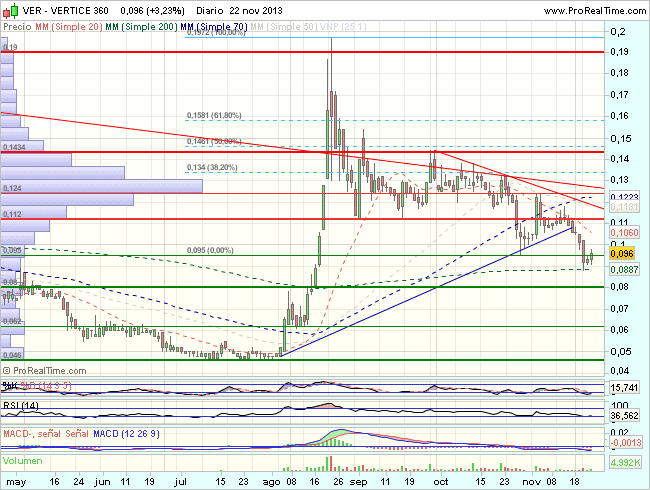Click the green 0,0887 price tag

624,270
